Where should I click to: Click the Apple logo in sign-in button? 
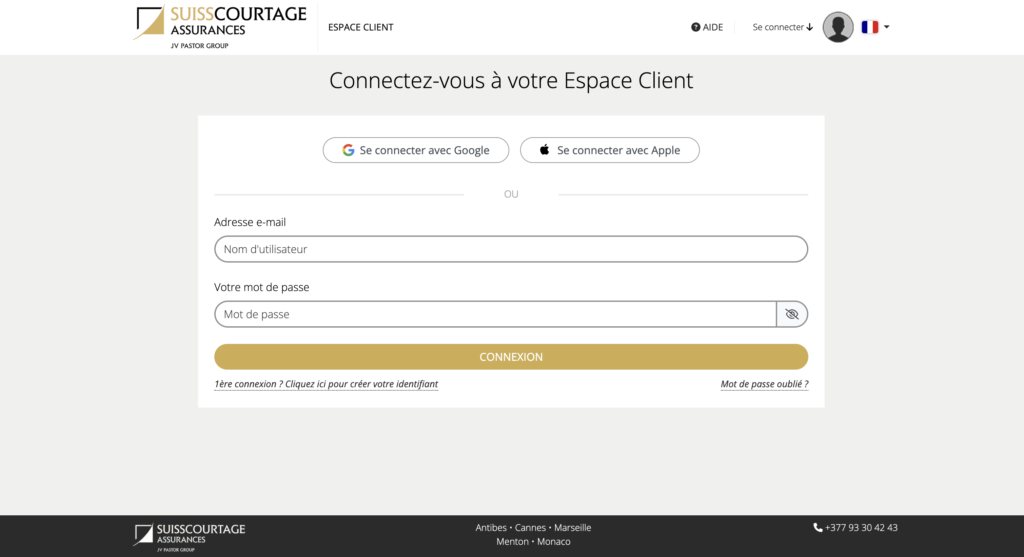pos(545,150)
